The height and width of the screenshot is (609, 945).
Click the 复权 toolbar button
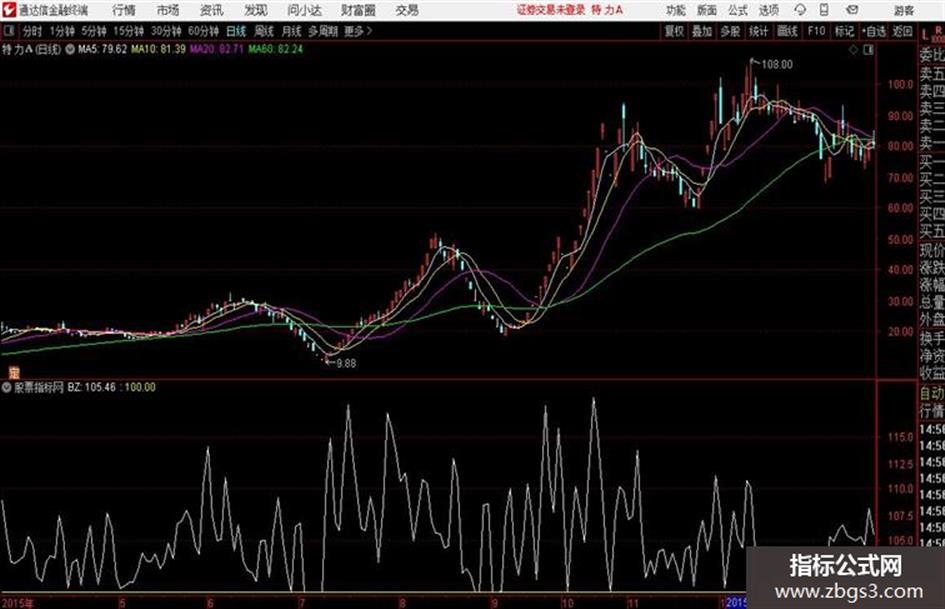pyautogui.click(x=674, y=31)
